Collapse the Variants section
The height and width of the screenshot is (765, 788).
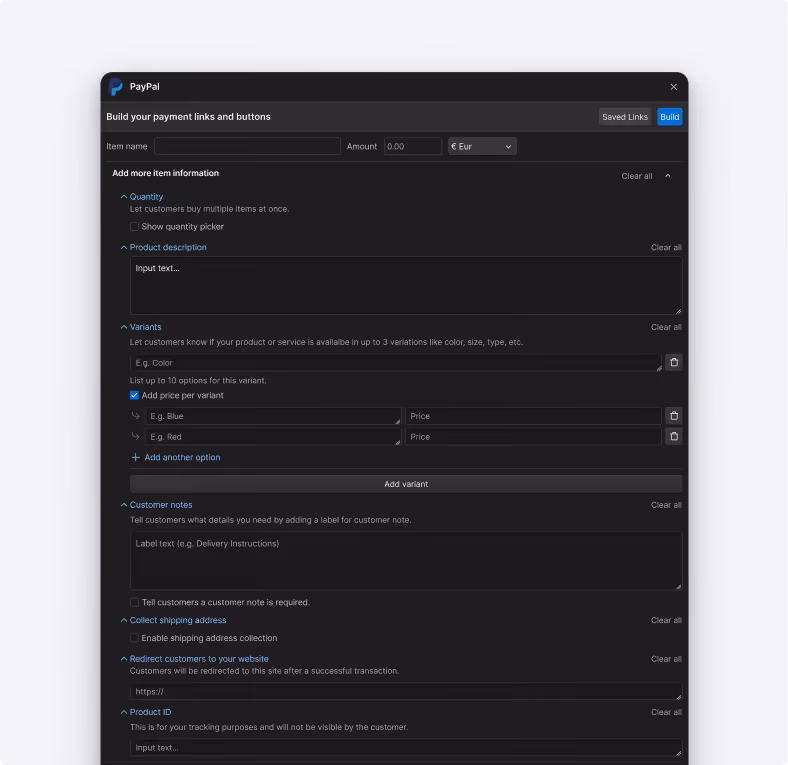[x=124, y=327]
